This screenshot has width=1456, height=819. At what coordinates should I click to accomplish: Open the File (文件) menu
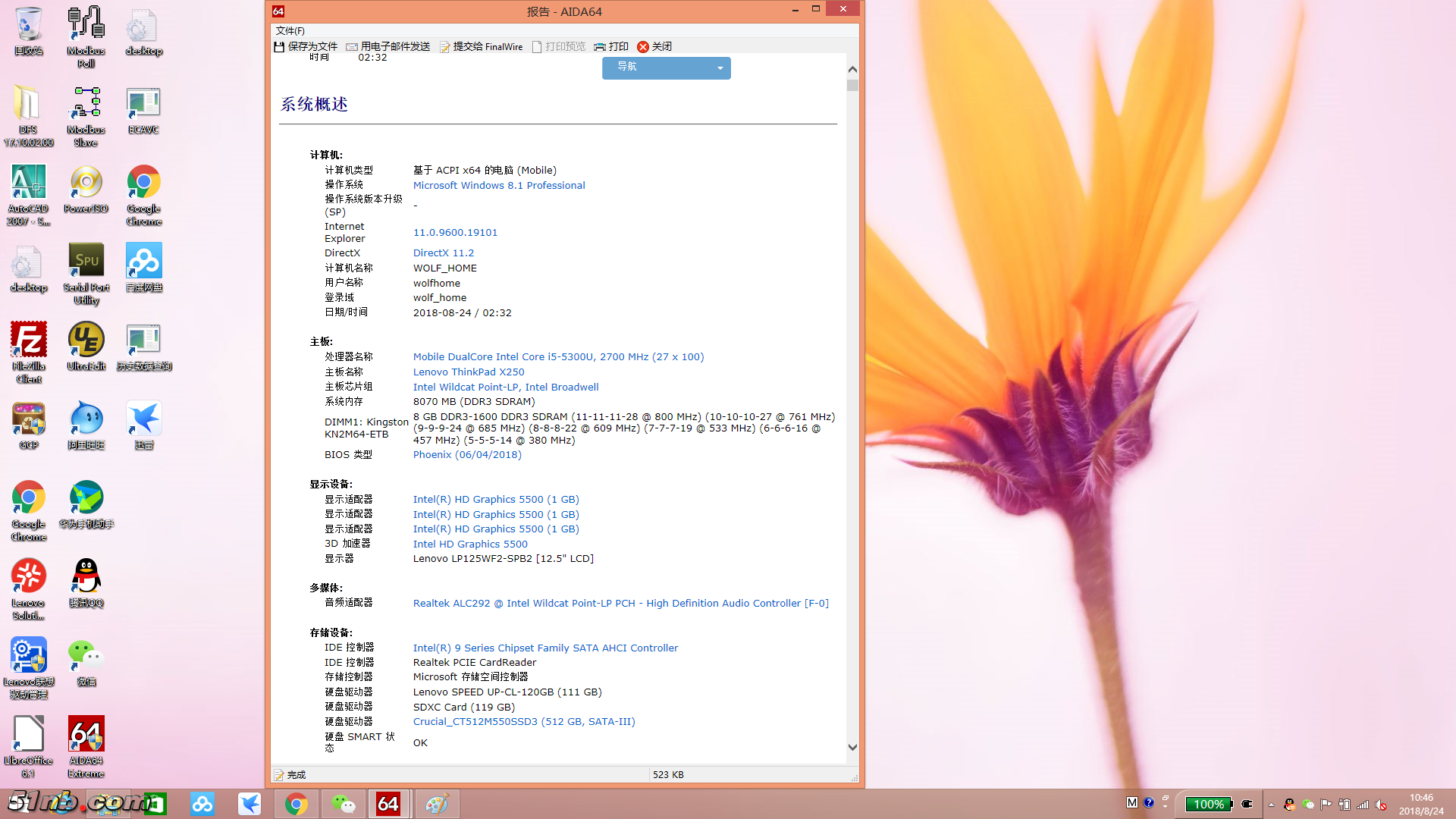[x=290, y=31]
